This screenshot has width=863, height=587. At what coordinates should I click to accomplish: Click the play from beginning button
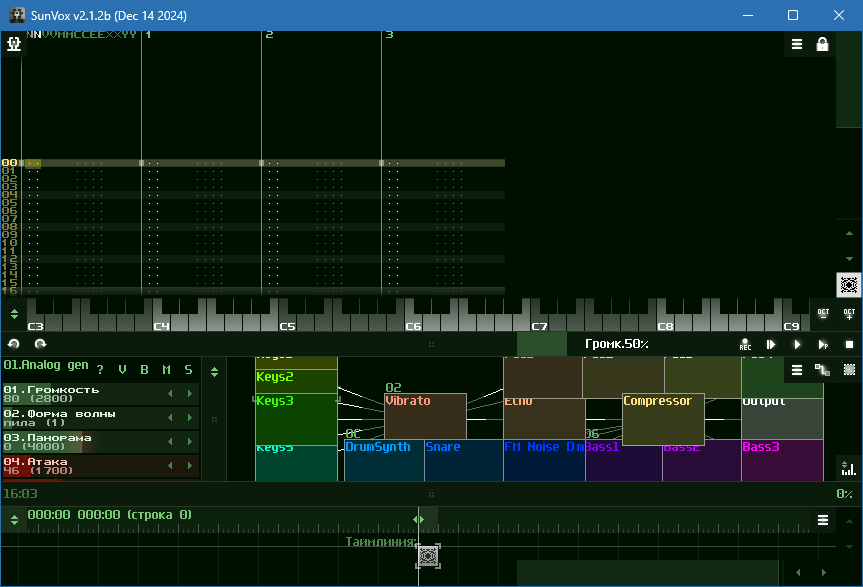[x=797, y=344]
